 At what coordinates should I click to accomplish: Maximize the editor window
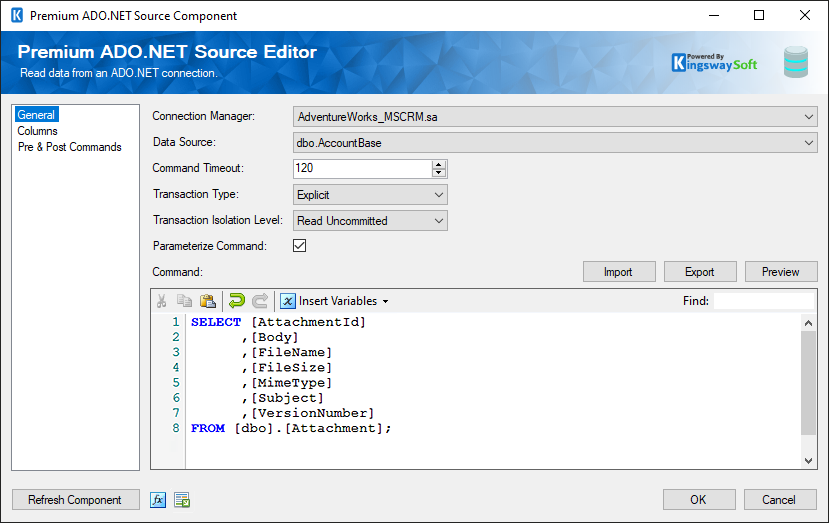click(x=759, y=15)
